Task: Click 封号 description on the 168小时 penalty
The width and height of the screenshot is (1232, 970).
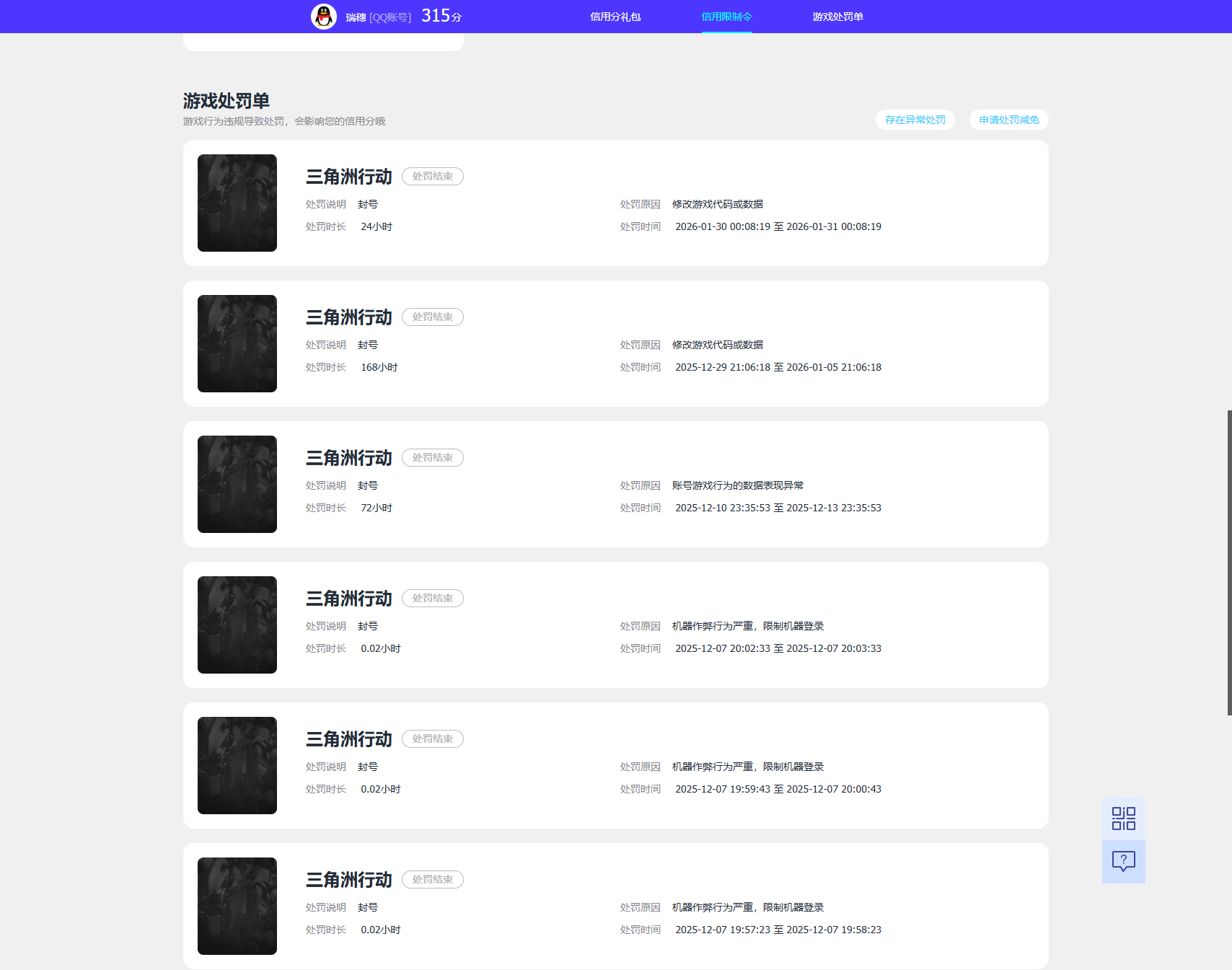Action: tap(368, 345)
